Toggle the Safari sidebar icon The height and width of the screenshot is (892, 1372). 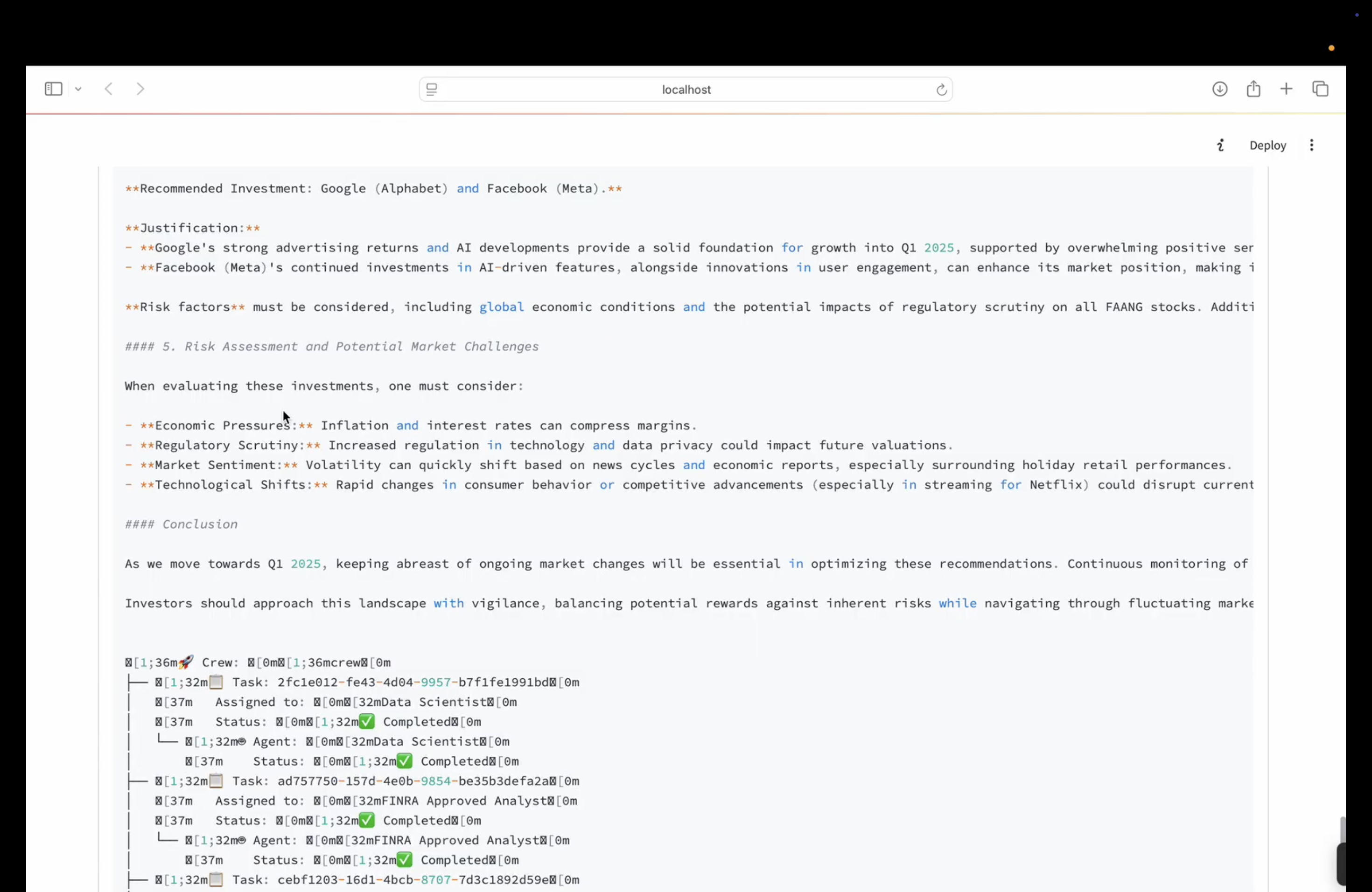click(53, 89)
